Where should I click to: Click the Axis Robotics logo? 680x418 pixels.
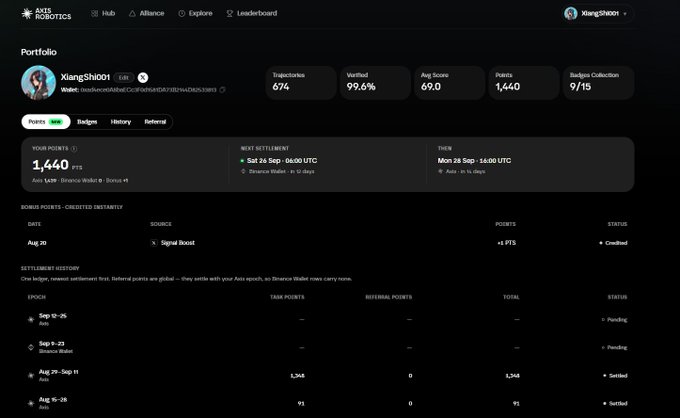tap(46, 13)
